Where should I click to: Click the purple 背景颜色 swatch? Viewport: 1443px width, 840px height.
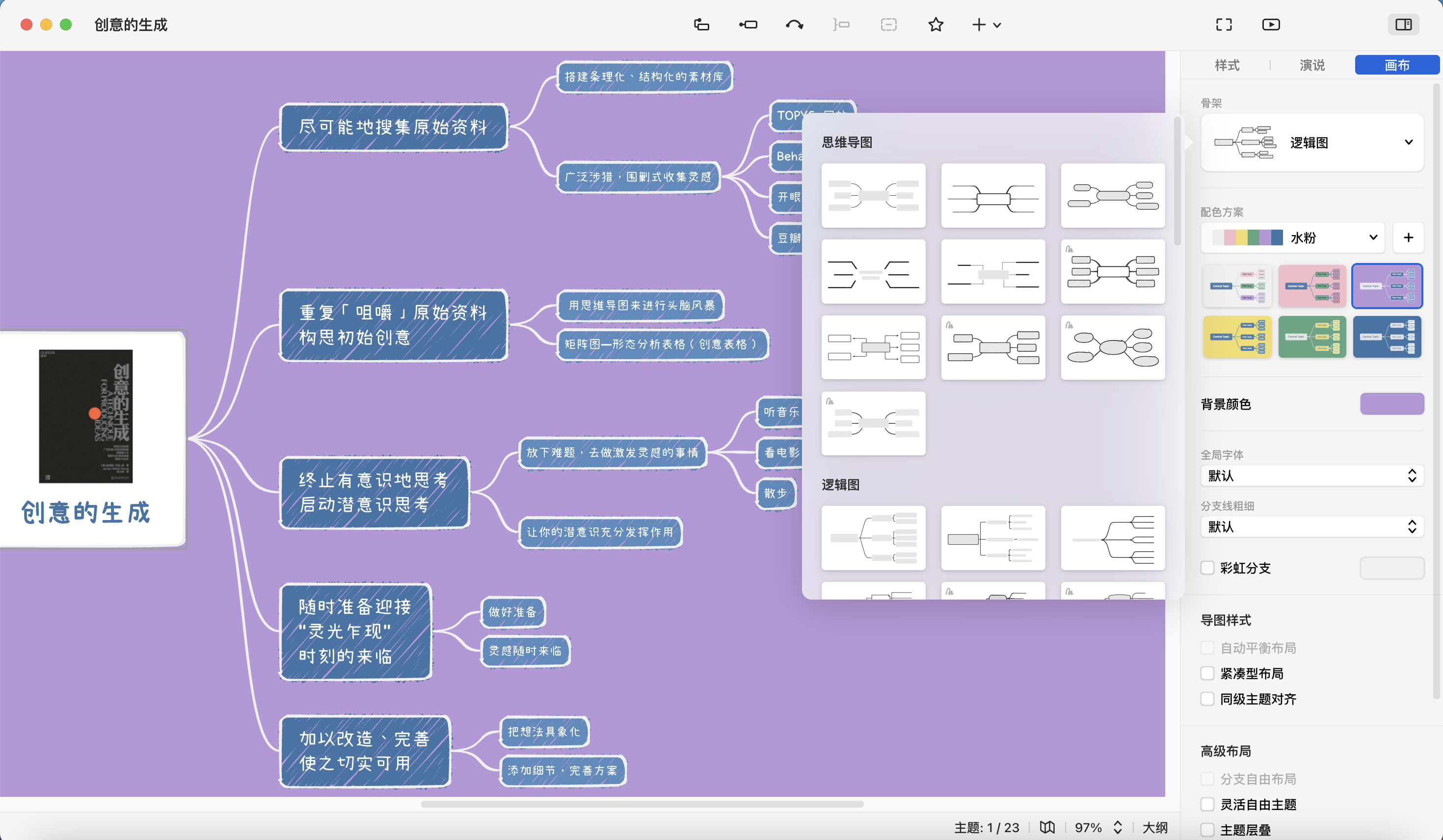point(1391,404)
